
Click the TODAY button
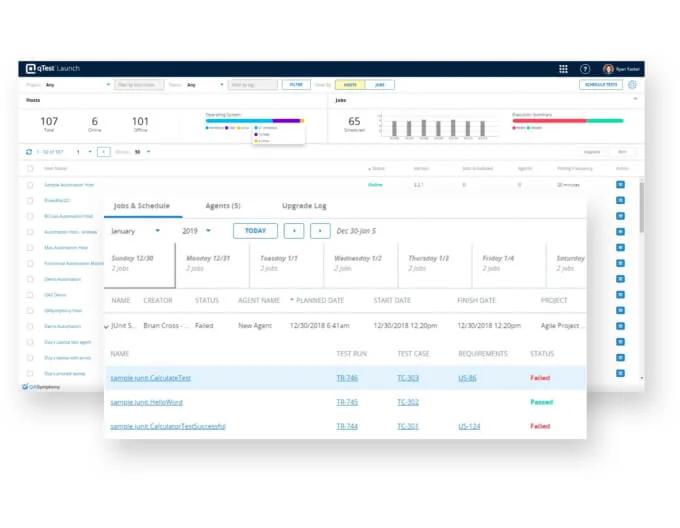tap(255, 231)
